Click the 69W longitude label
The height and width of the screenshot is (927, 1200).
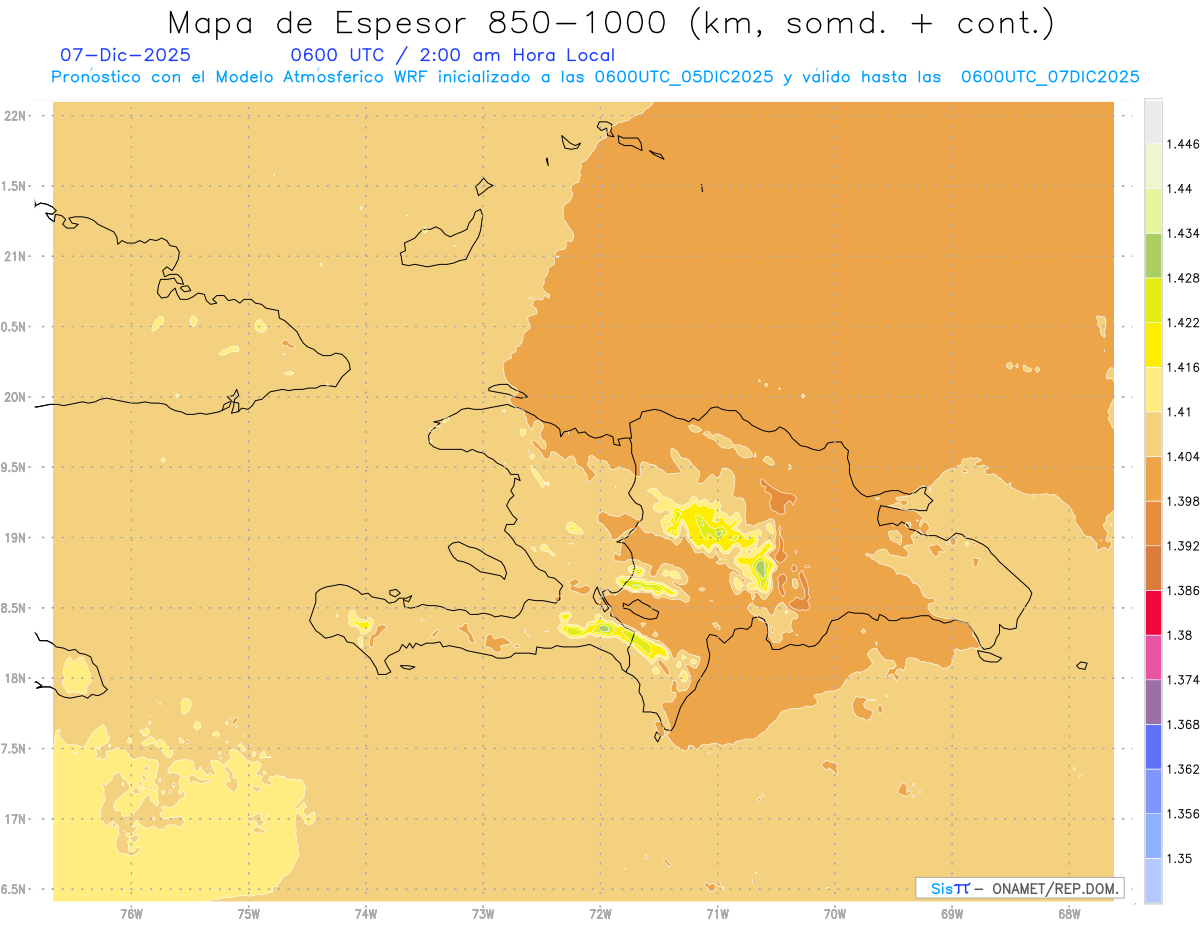[x=952, y=914]
